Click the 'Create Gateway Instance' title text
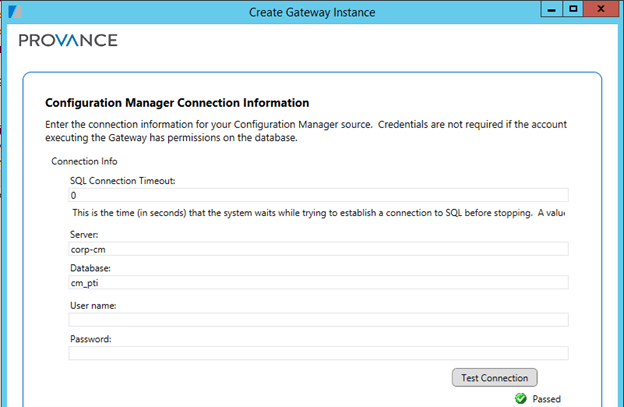This screenshot has height=407, width=624. (x=312, y=12)
